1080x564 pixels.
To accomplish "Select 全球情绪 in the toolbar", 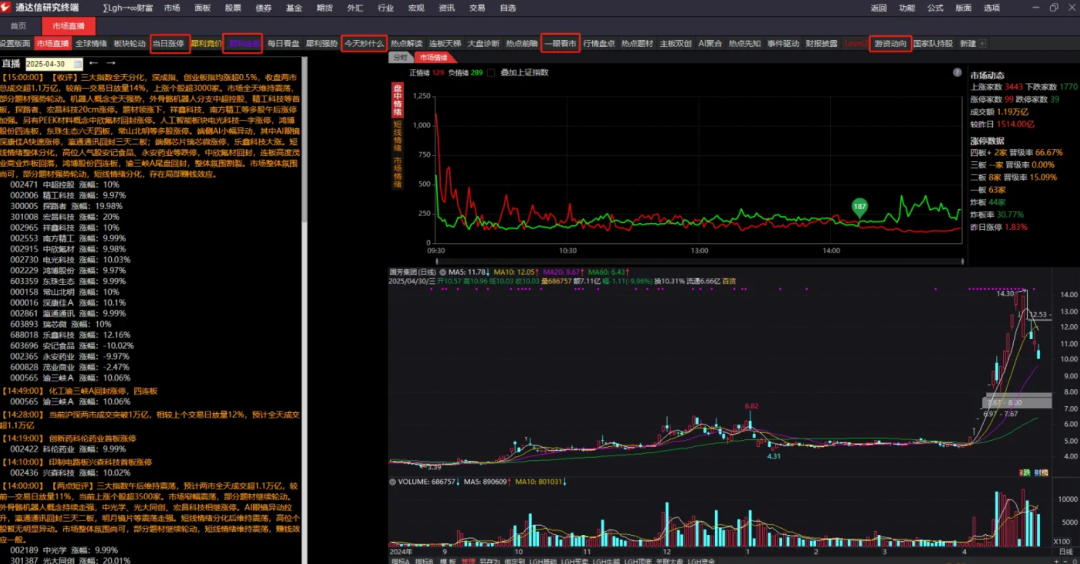I will click(x=91, y=43).
